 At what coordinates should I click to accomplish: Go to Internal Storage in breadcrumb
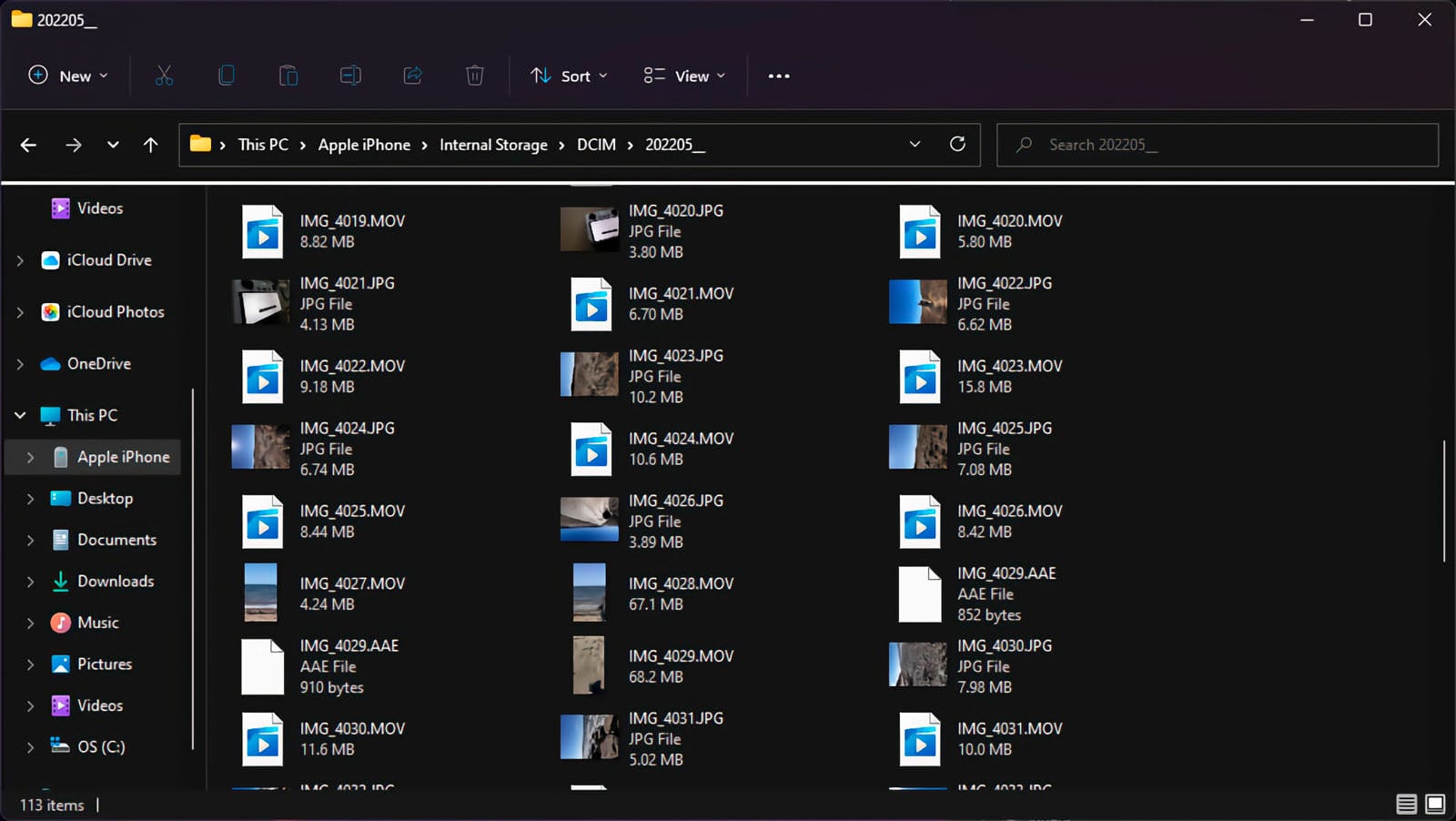point(493,145)
